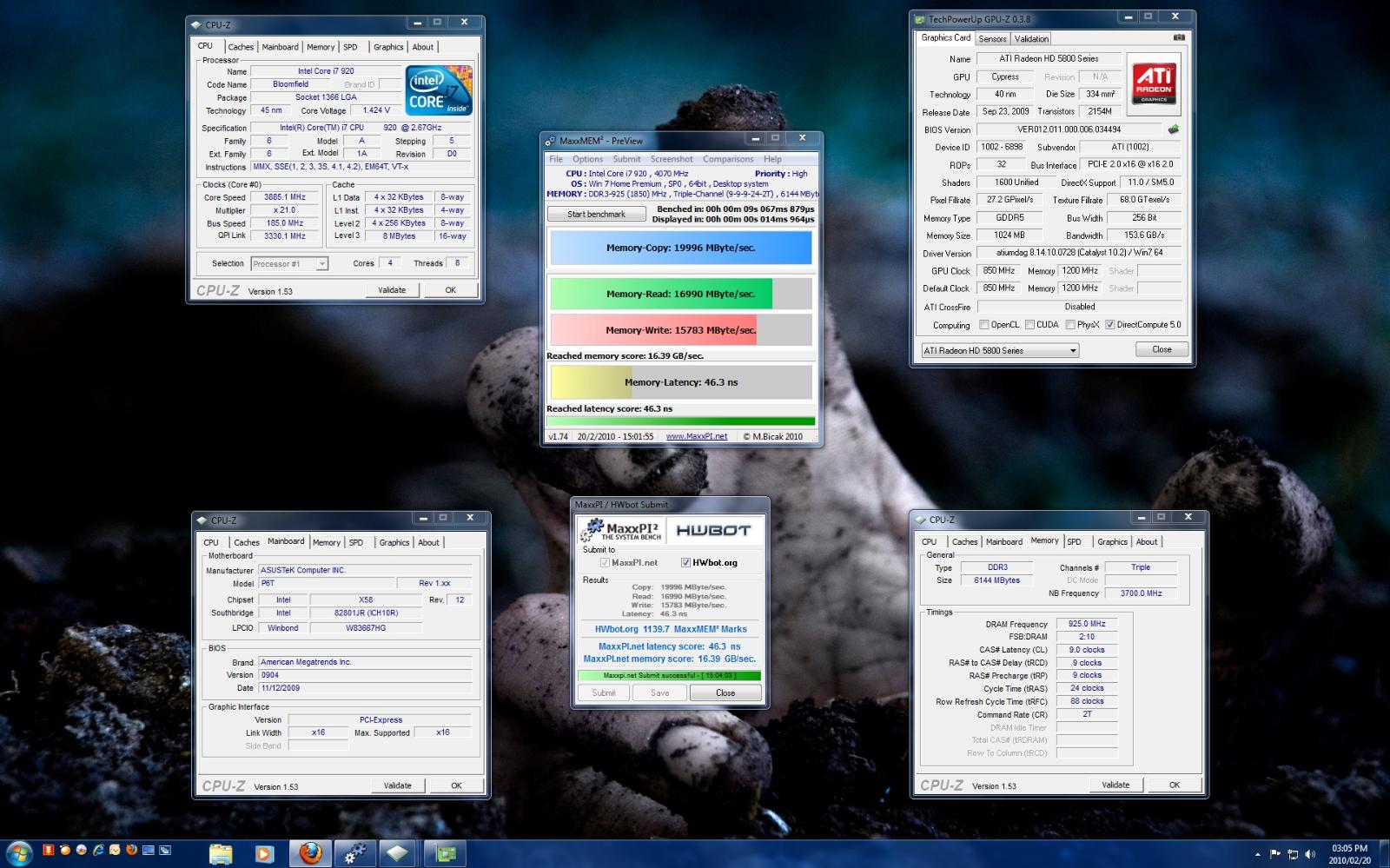The width and height of the screenshot is (1390, 868).
Task: Click the GPU-Z green card taskbar button
Action: click(x=445, y=853)
